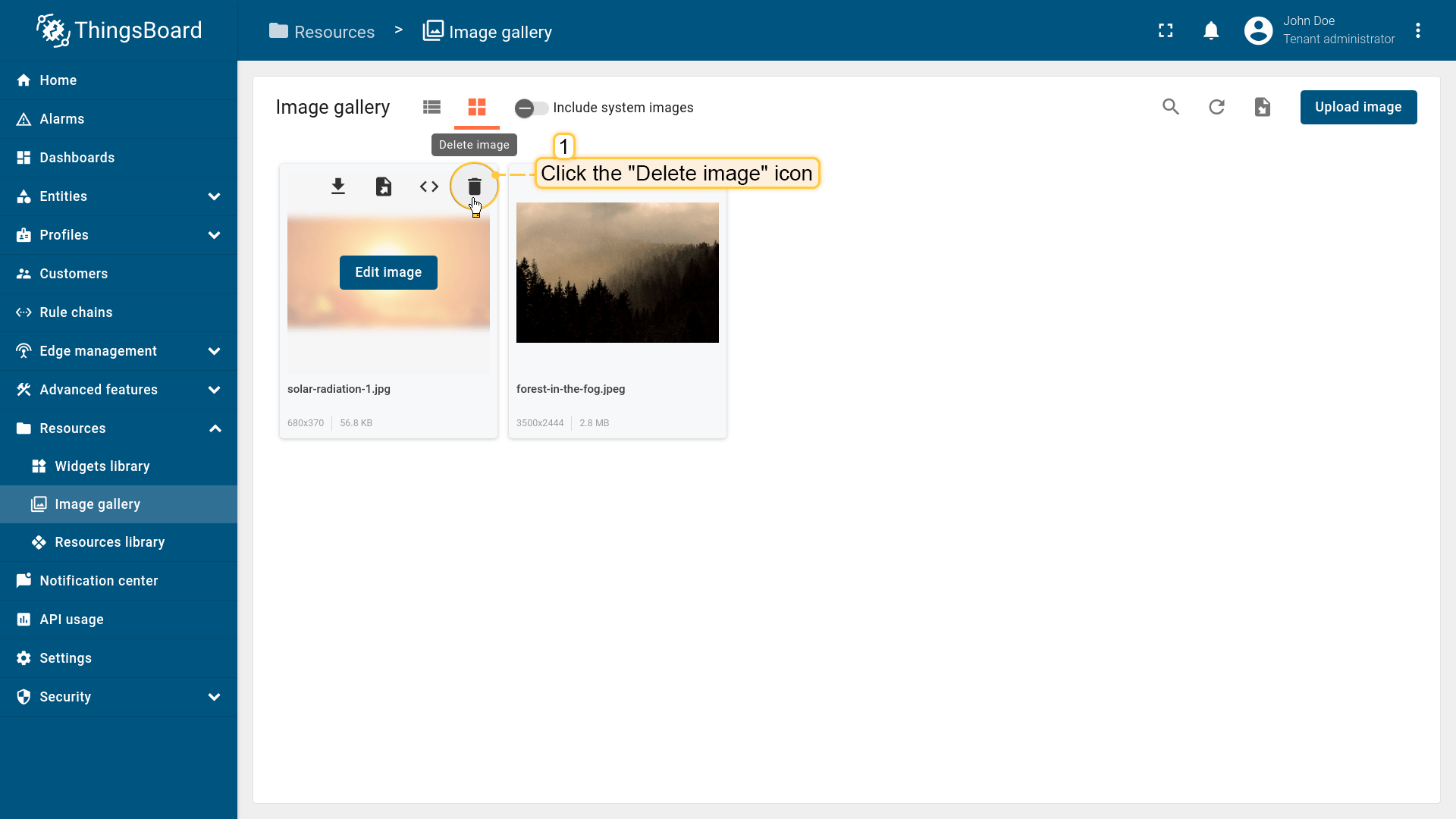Open the notifications bell

pyautogui.click(x=1211, y=31)
